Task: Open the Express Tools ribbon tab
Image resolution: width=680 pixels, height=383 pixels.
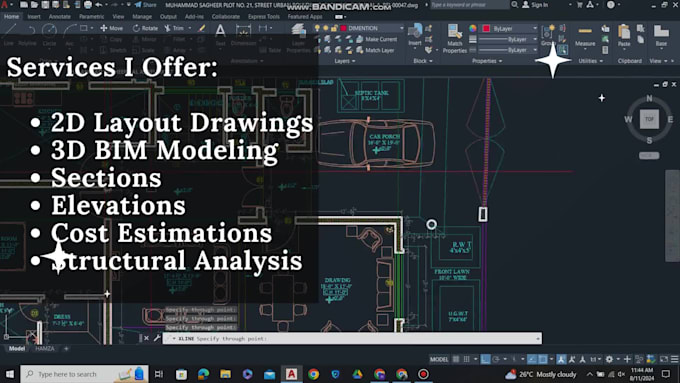Action: [264, 16]
